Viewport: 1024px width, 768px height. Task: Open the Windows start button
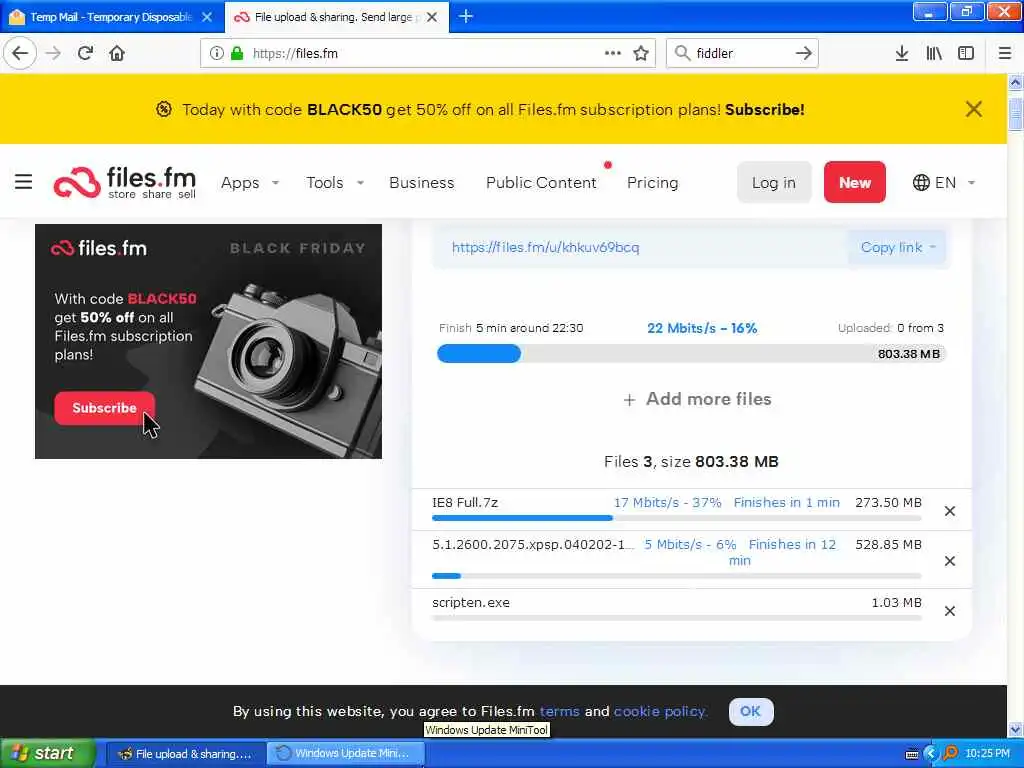coord(47,754)
